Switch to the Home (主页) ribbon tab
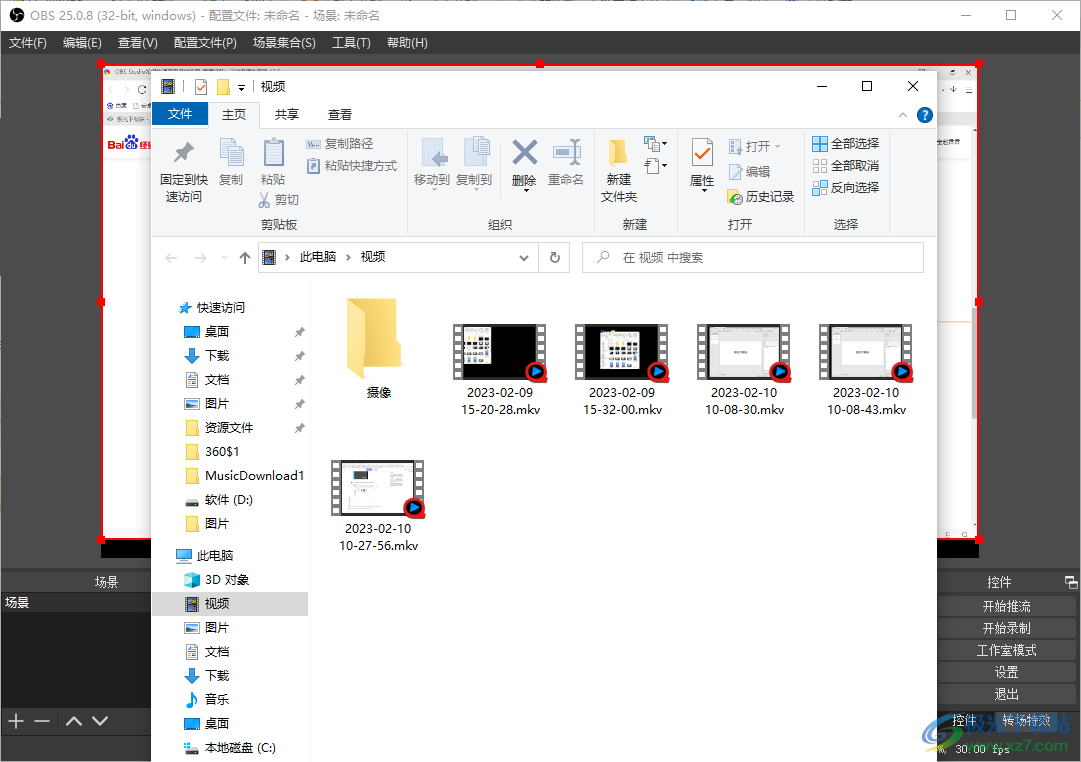Image resolution: width=1081 pixels, height=762 pixels. 234,114
